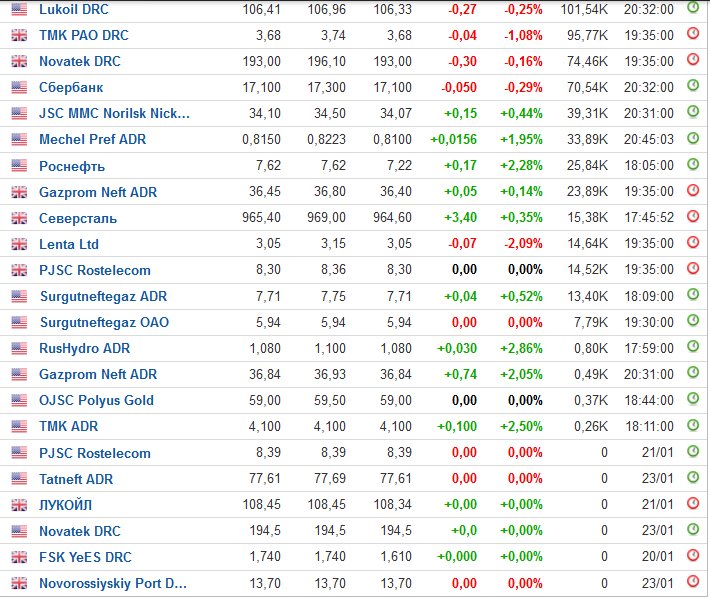Click the change value +0,0156
The image size is (710, 598).
(453, 139)
